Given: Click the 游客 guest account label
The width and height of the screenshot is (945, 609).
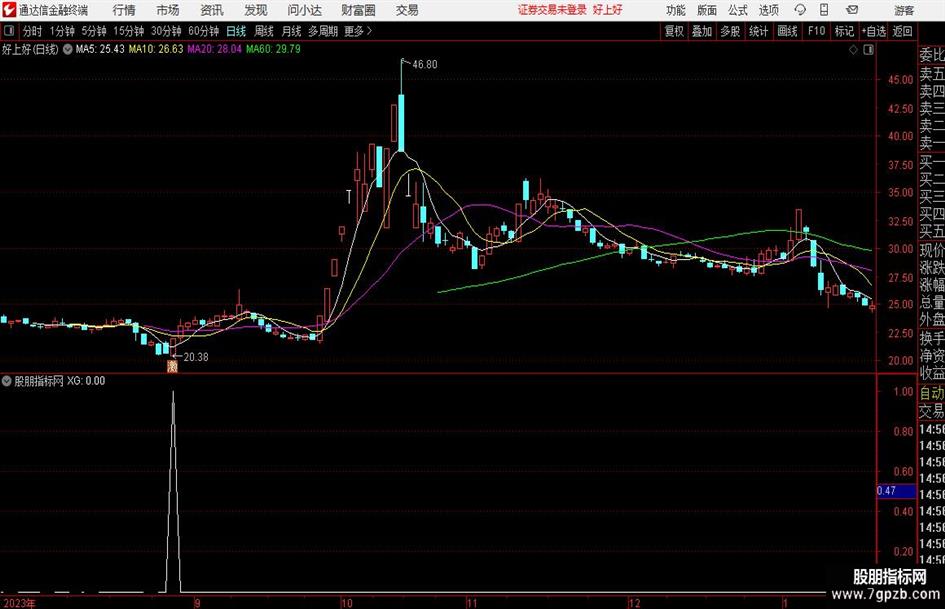Looking at the screenshot, I should click(x=904, y=10).
